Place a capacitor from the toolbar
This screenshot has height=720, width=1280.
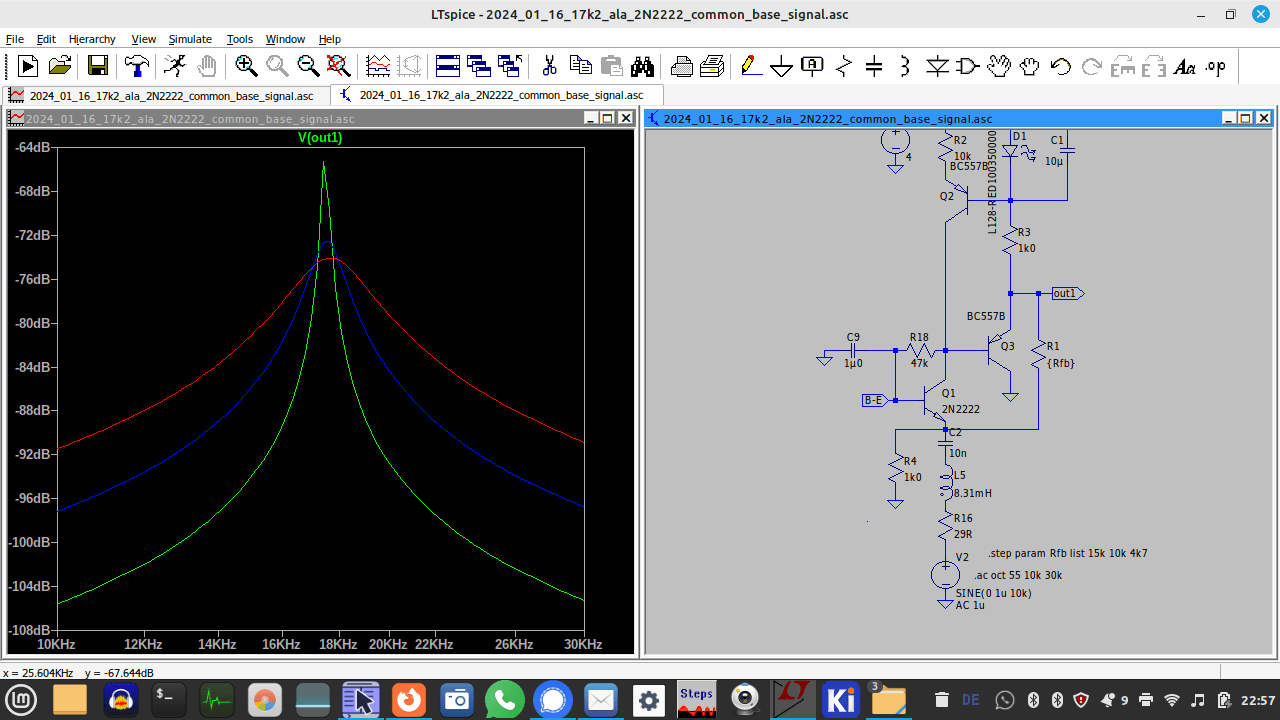coord(875,66)
